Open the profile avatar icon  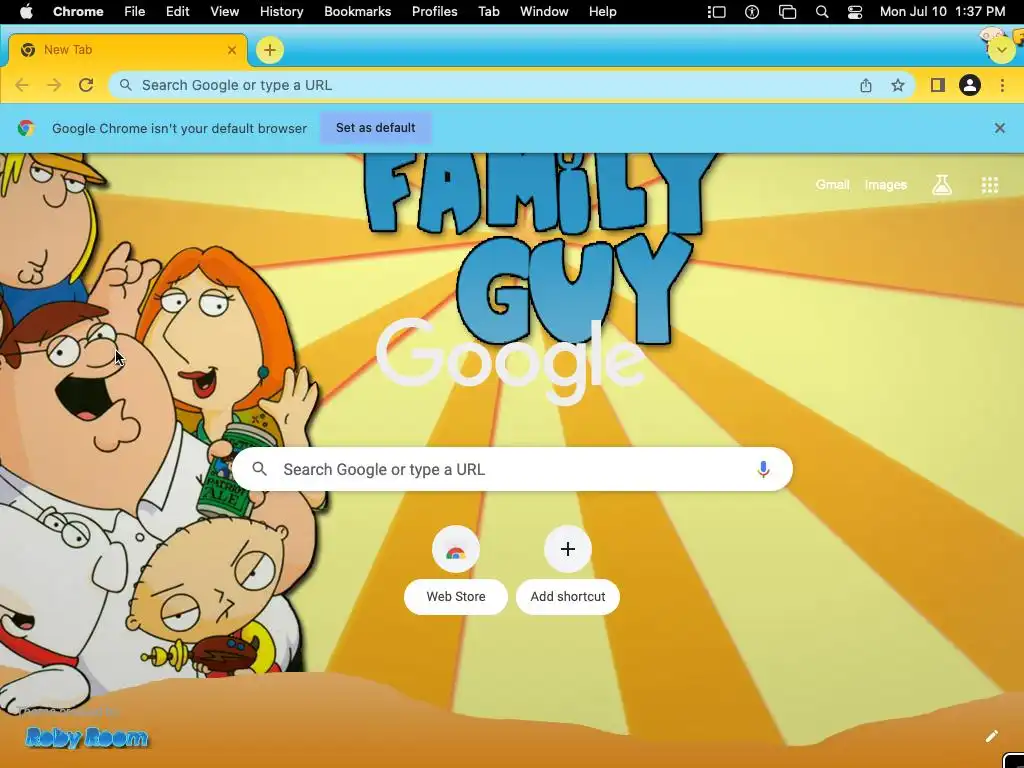click(x=970, y=85)
